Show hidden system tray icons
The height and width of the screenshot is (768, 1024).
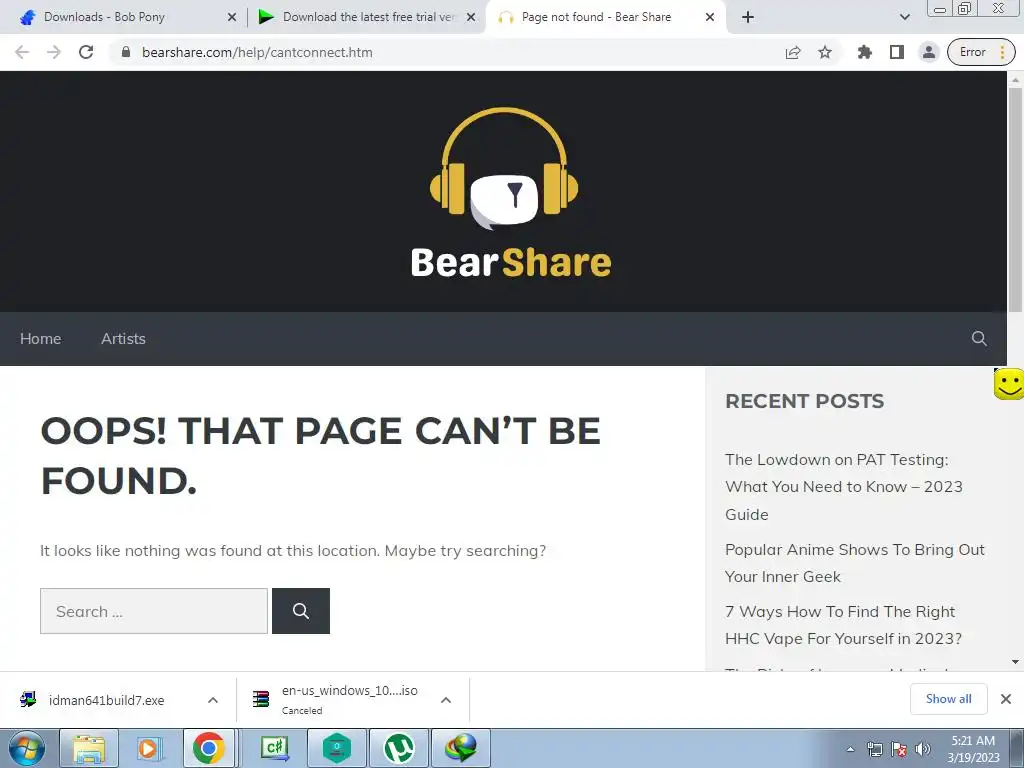pos(850,749)
